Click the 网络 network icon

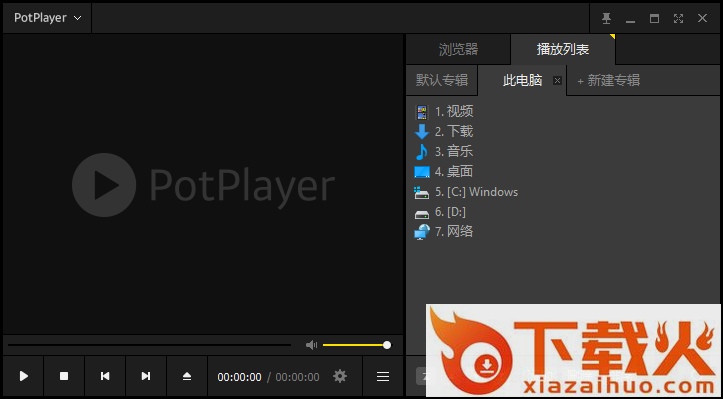[x=422, y=232]
